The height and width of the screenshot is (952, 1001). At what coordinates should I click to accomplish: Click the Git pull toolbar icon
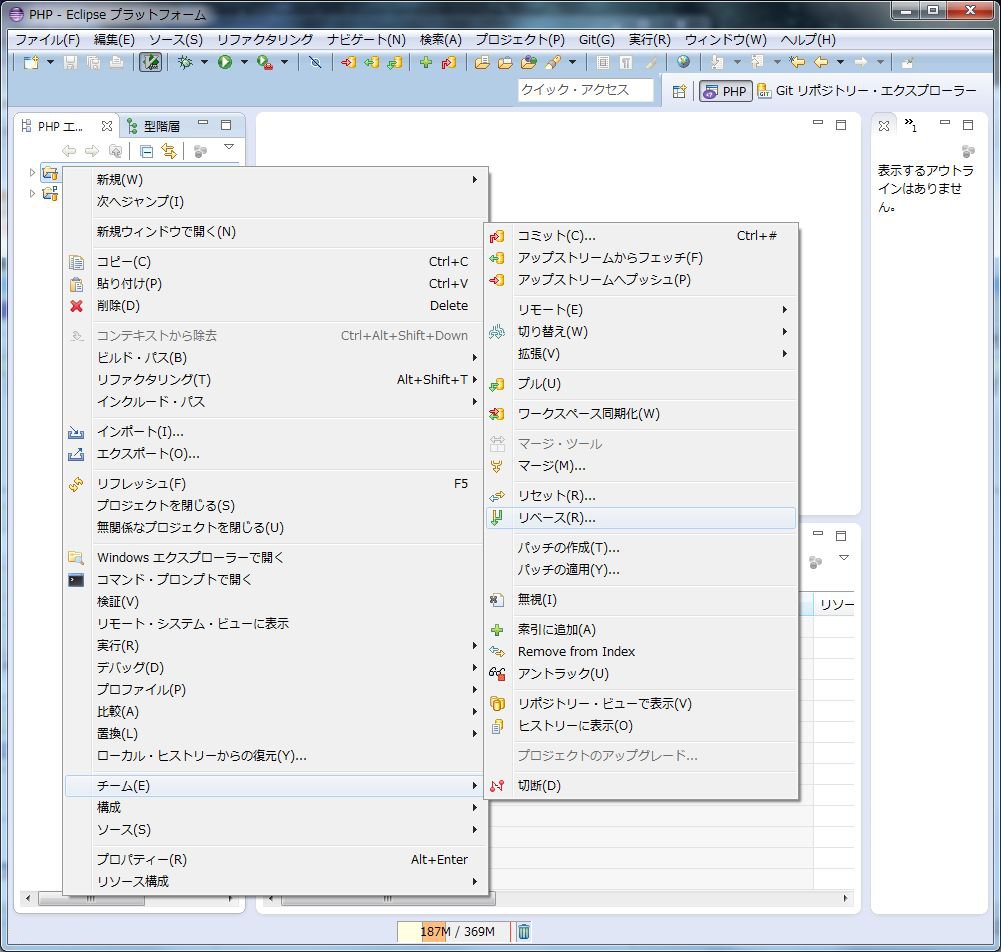coord(395,63)
